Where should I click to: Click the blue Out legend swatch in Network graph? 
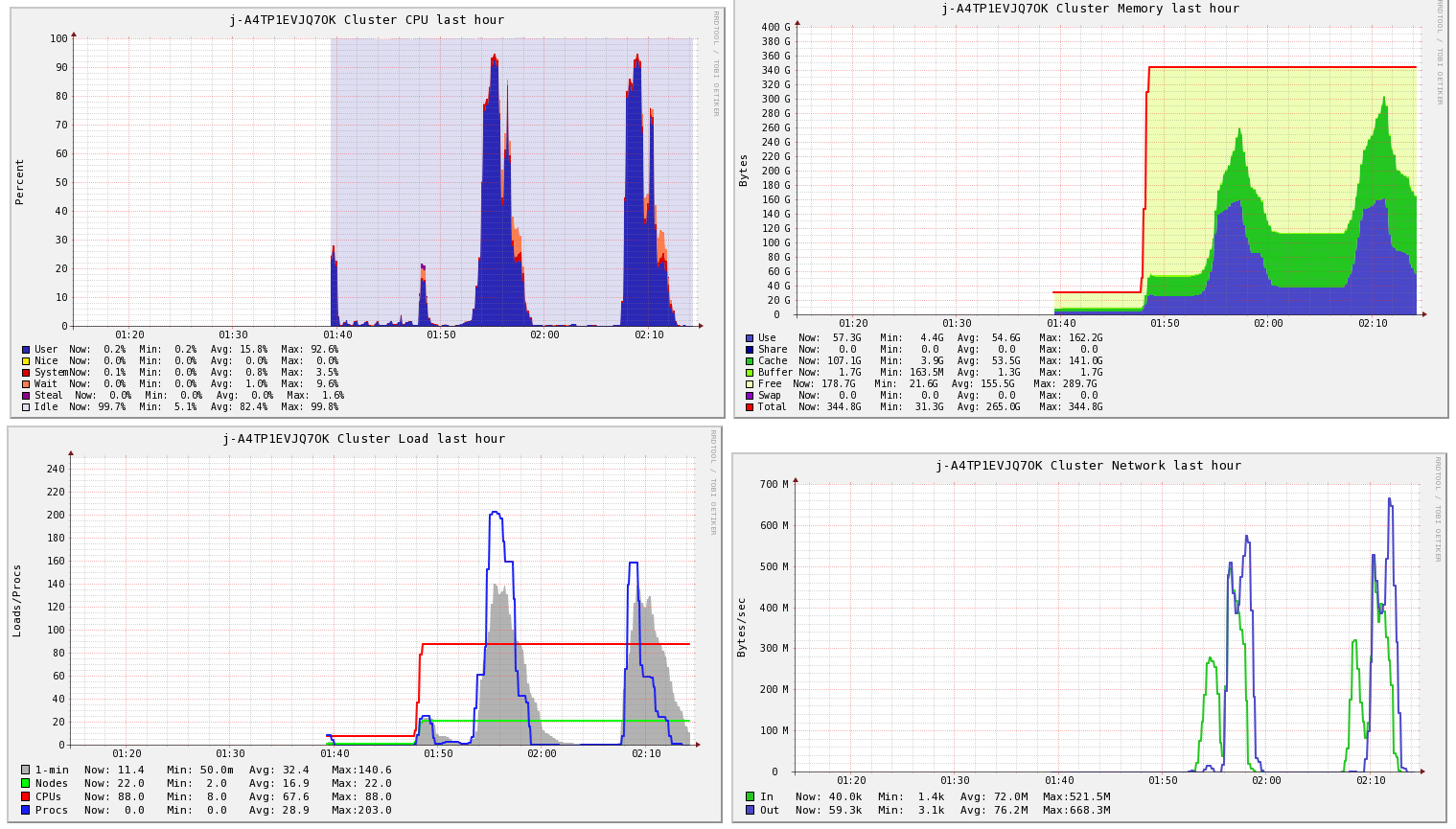click(x=750, y=810)
